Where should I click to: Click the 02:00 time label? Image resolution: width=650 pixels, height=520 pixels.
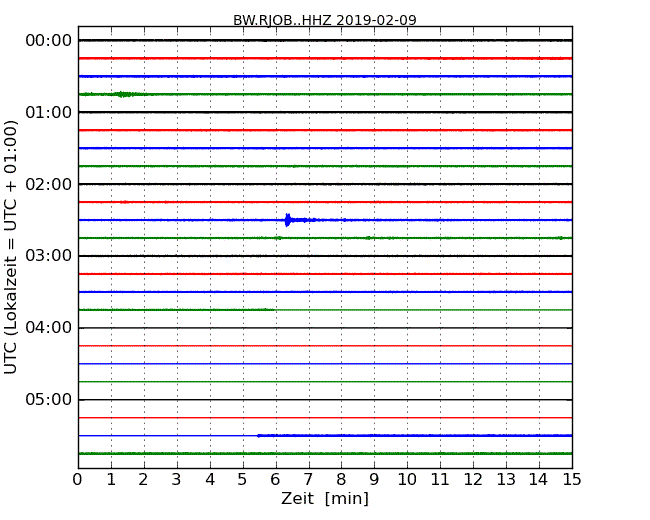click(49, 184)
